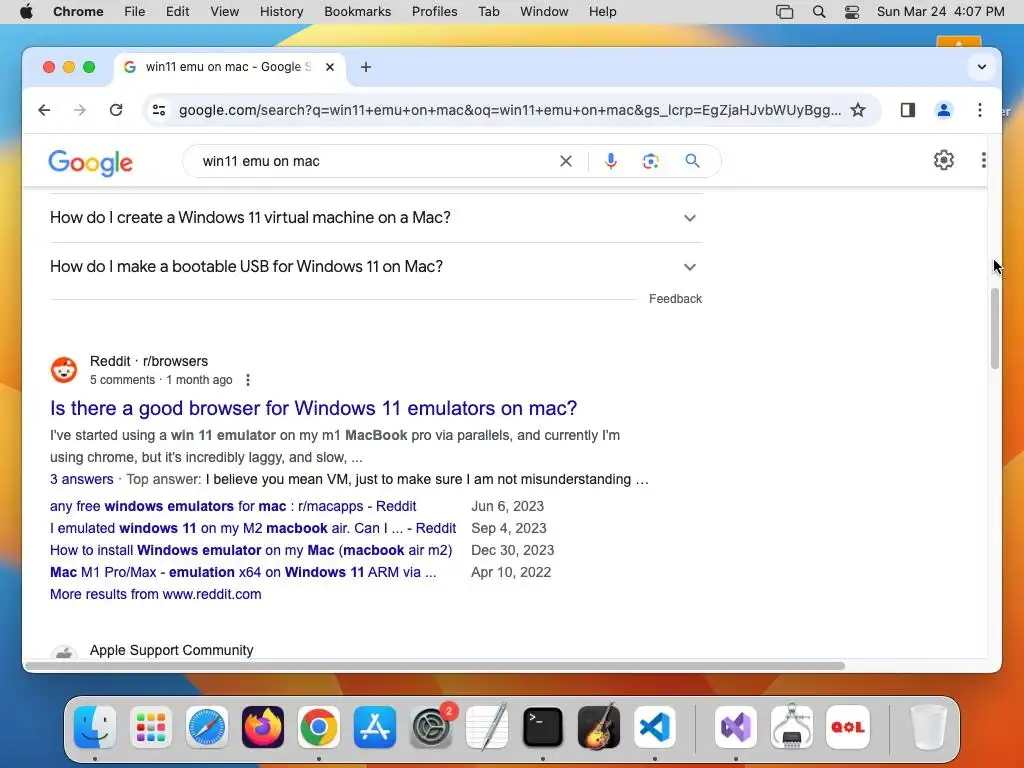Bookmark this page with the star icon
The image size is (1024, 768).
click(x=858, y=110)
